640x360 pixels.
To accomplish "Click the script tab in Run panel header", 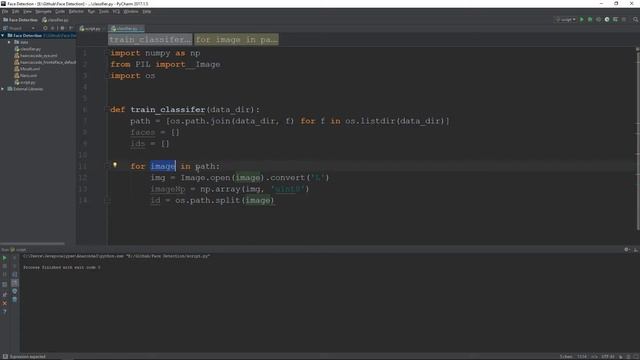I will pos(18,249).
